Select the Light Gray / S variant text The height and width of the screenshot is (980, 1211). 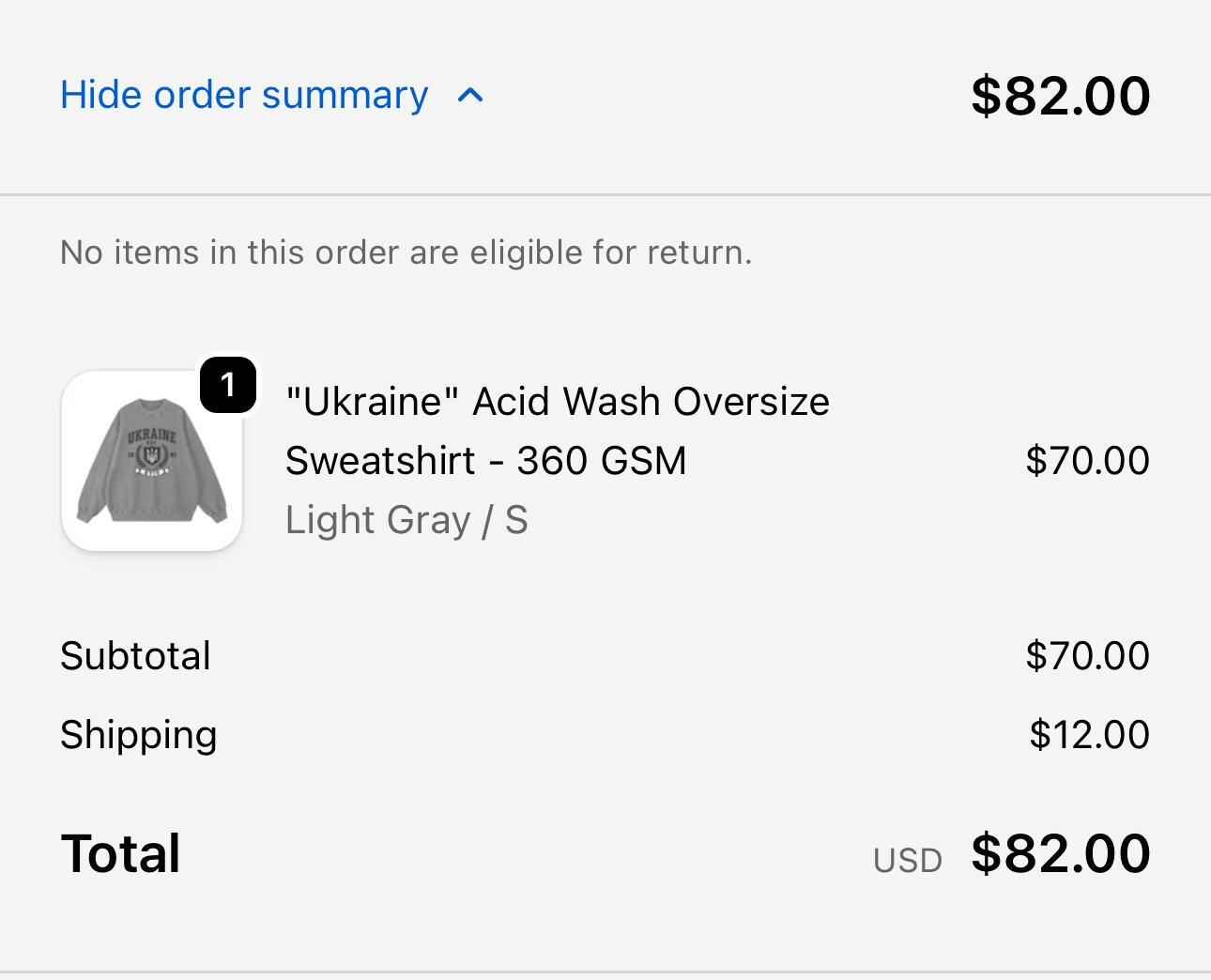pyautogui.click(x=406, y=520)
